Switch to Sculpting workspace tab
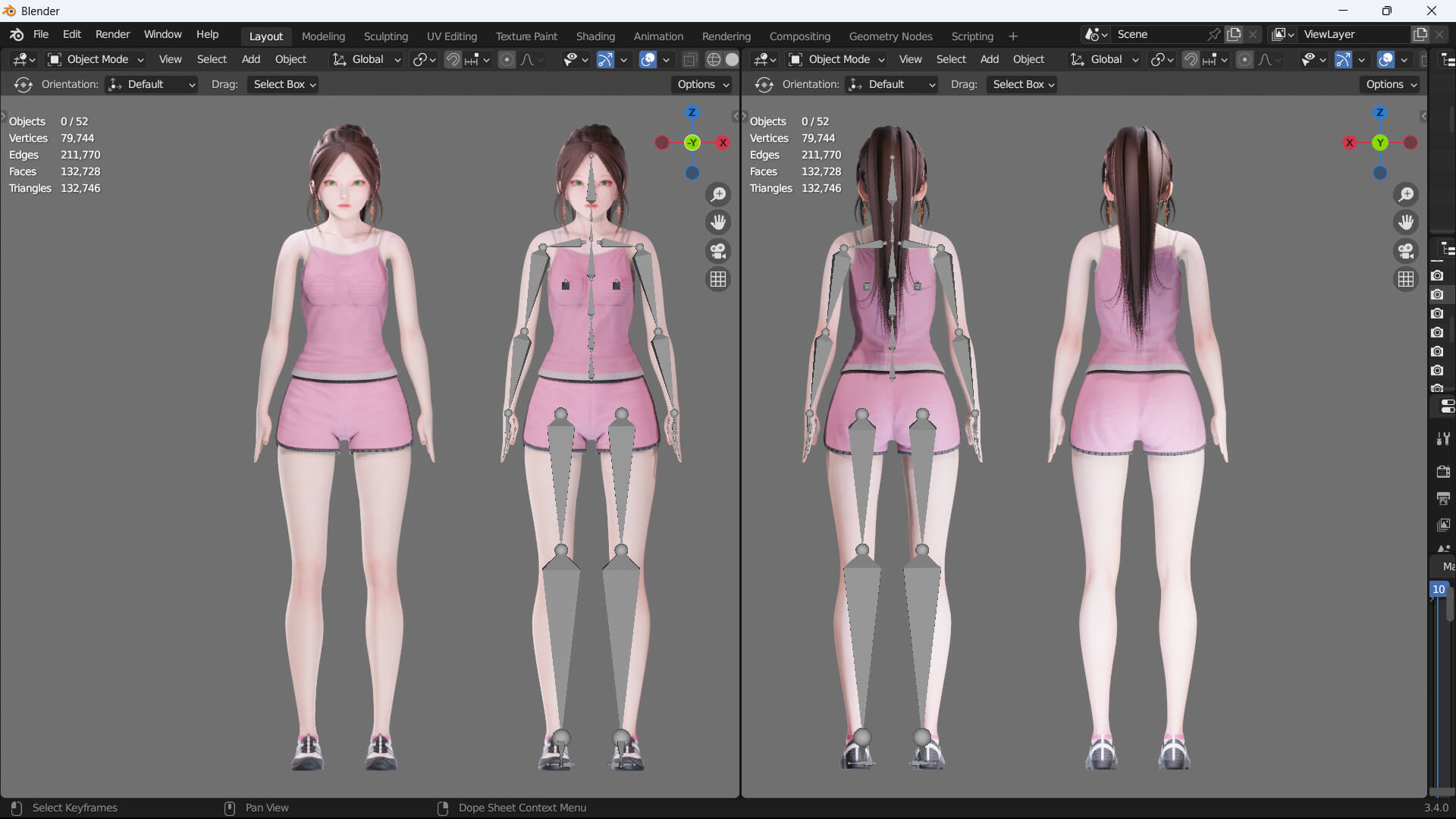The width and height of the screenshot is (1456, 819). (x=385, y=36)
